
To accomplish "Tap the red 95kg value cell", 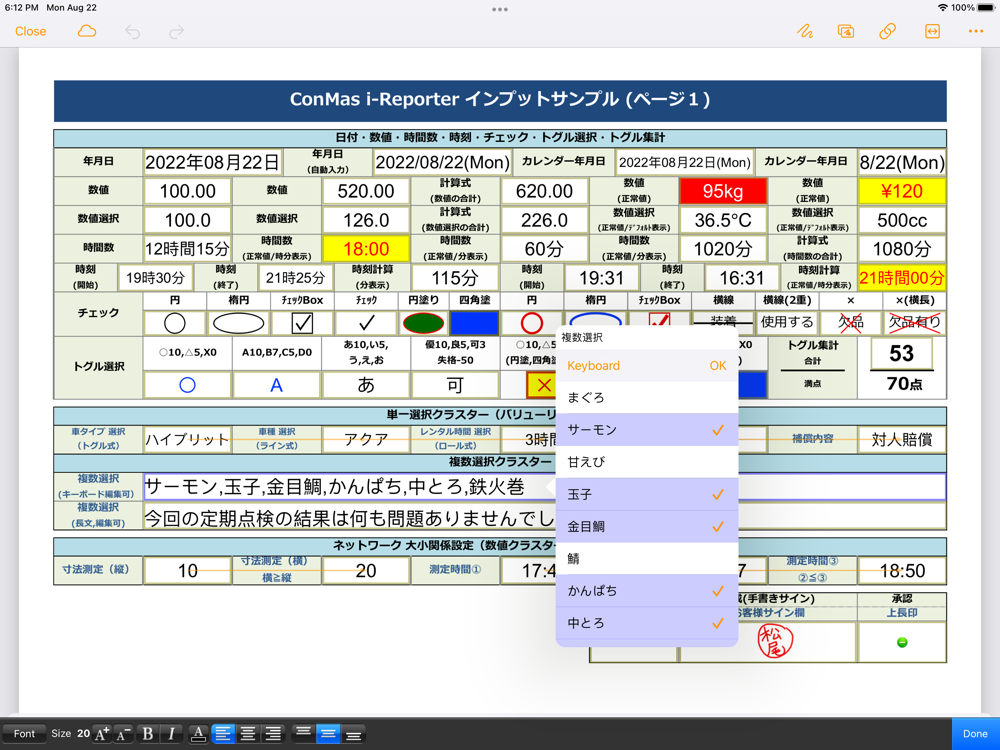I will 723,191.
